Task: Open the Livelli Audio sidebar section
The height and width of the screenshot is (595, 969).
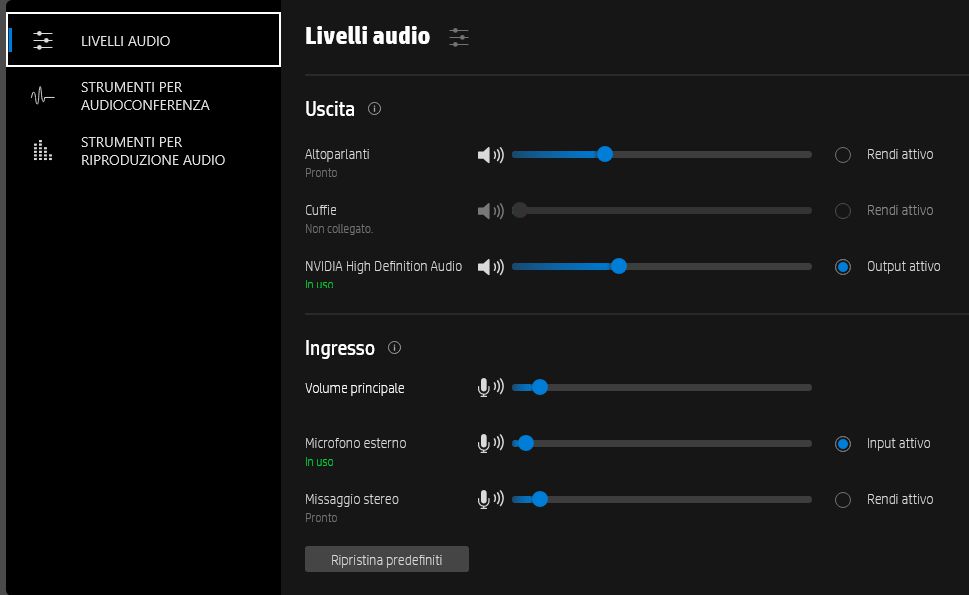Action: pyautogui.click(x=143, y=40)
